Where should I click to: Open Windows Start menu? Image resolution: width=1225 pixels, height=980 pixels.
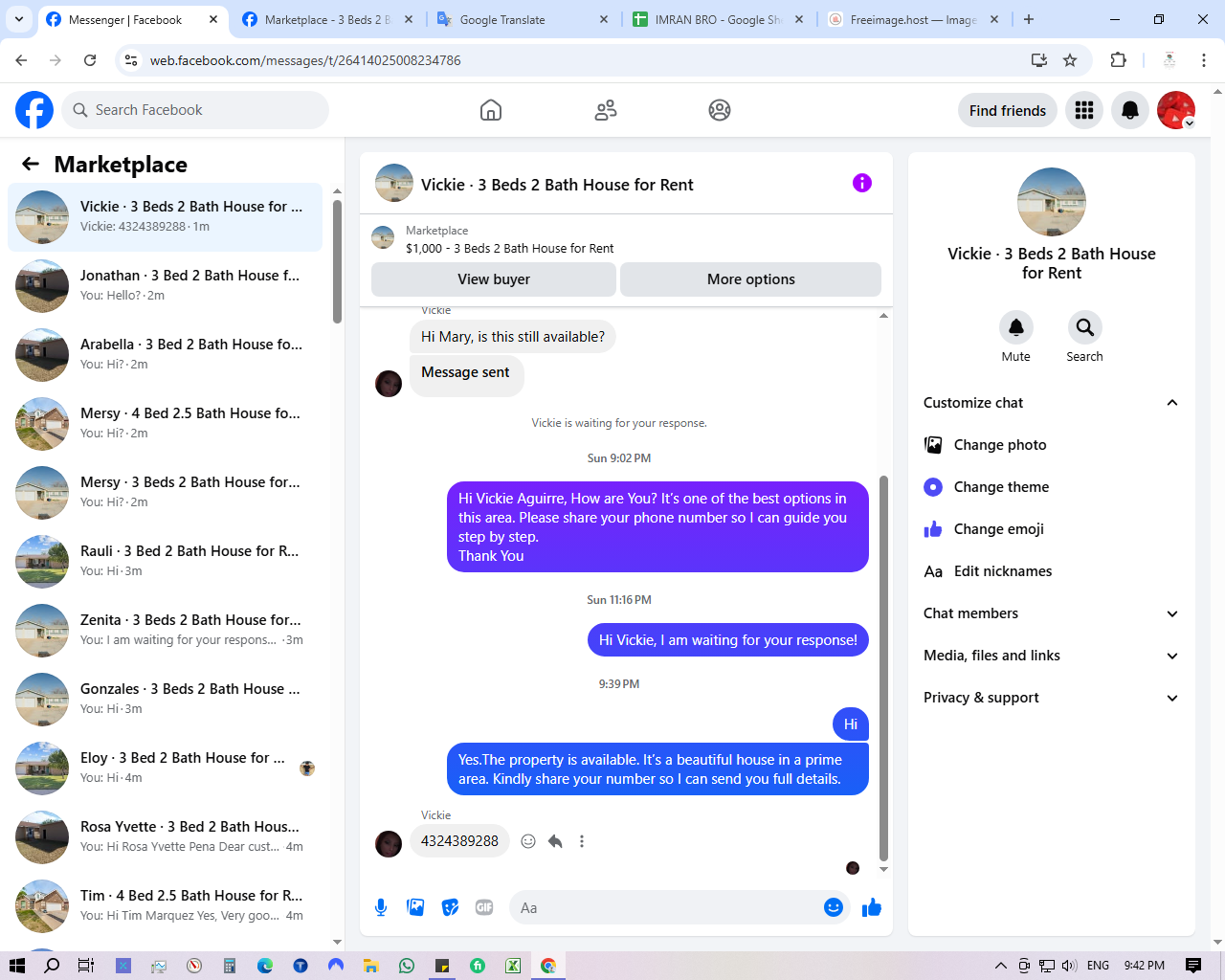pyautogui.click(x=16, y=966)
